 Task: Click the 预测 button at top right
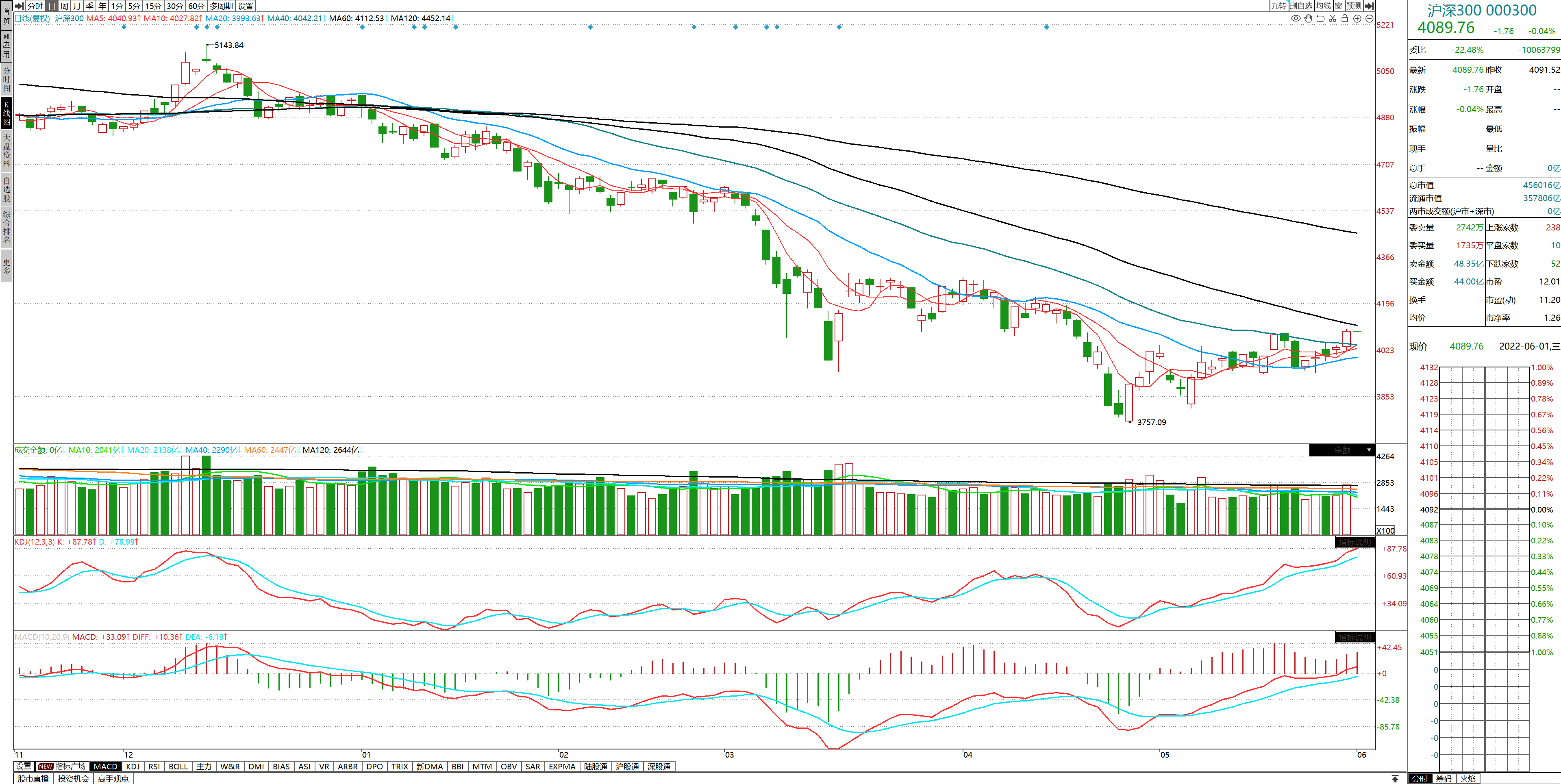pos(1353,6)
